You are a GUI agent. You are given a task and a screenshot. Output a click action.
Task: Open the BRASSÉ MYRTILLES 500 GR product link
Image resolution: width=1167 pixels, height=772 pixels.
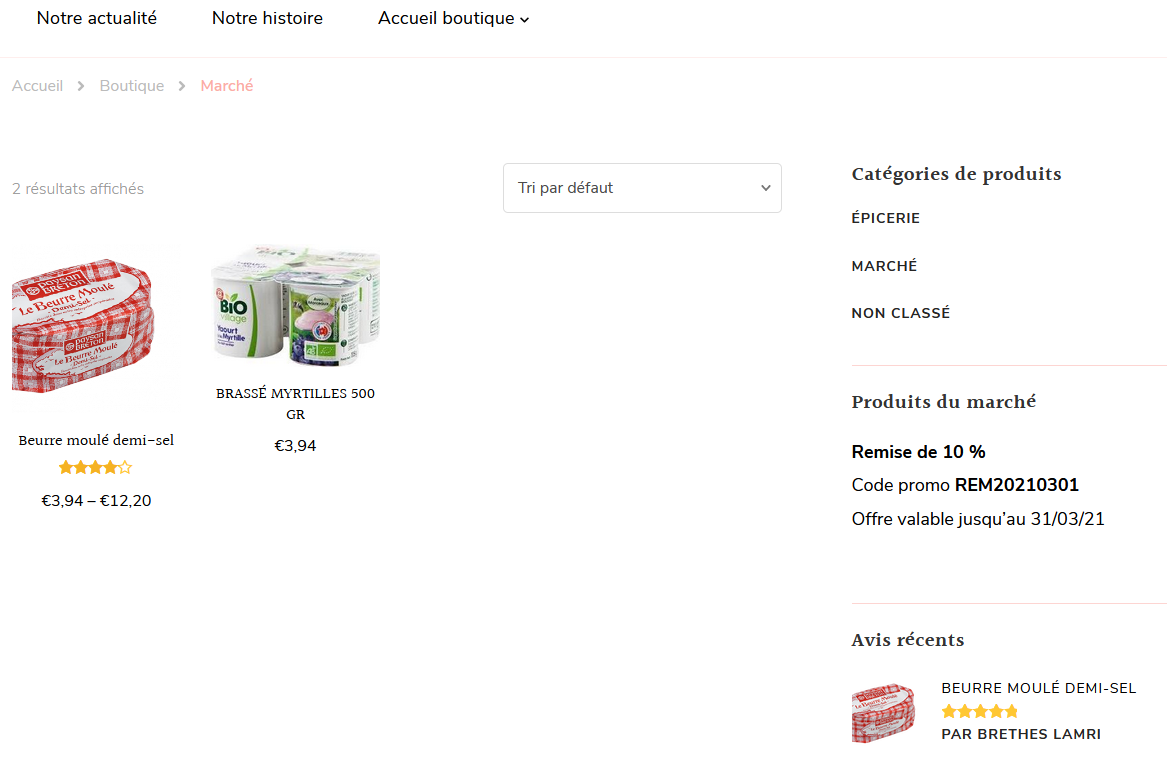295,403
